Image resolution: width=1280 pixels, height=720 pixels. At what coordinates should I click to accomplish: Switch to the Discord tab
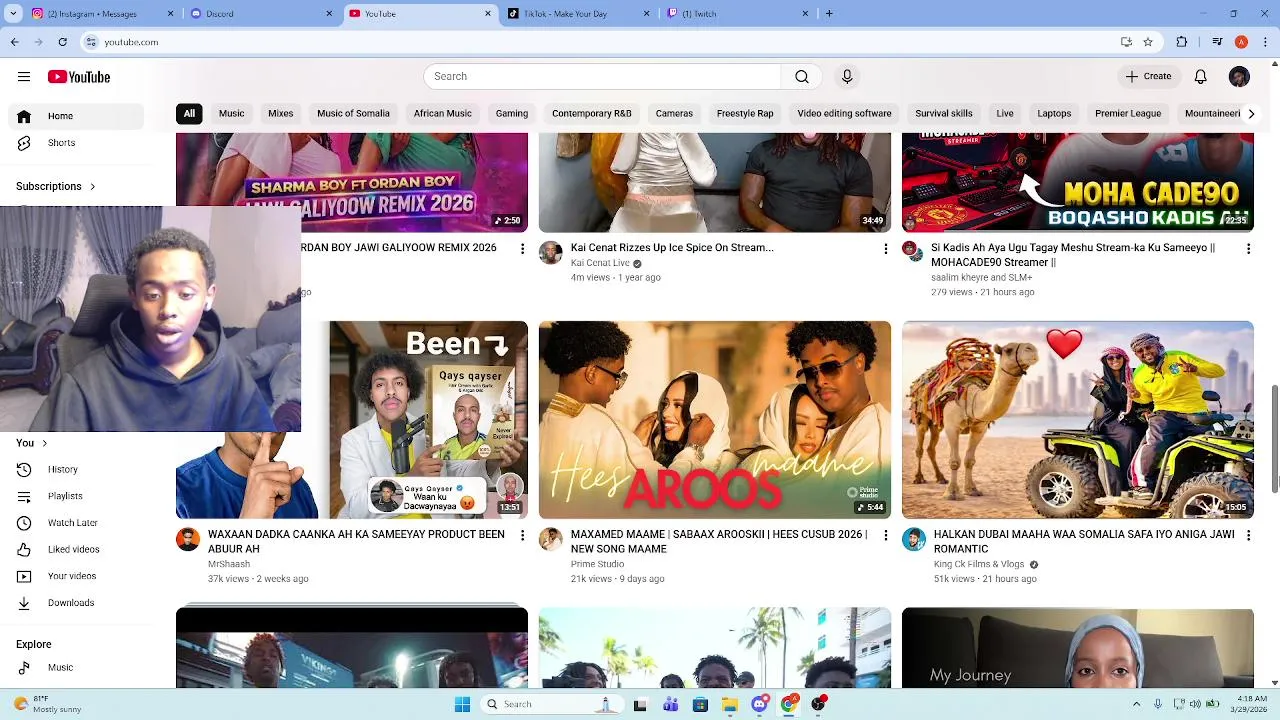pos(260,14)
